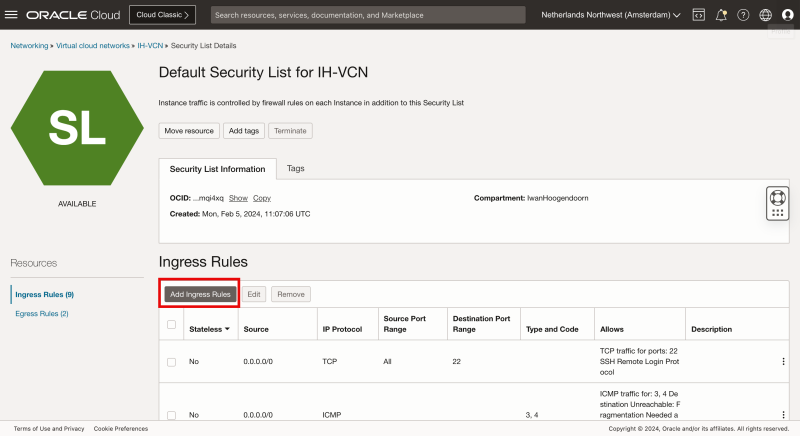This screenshot has width=800, height=436.
Task: Click compartment name IwanHoogendoorn
Action: 558,198
